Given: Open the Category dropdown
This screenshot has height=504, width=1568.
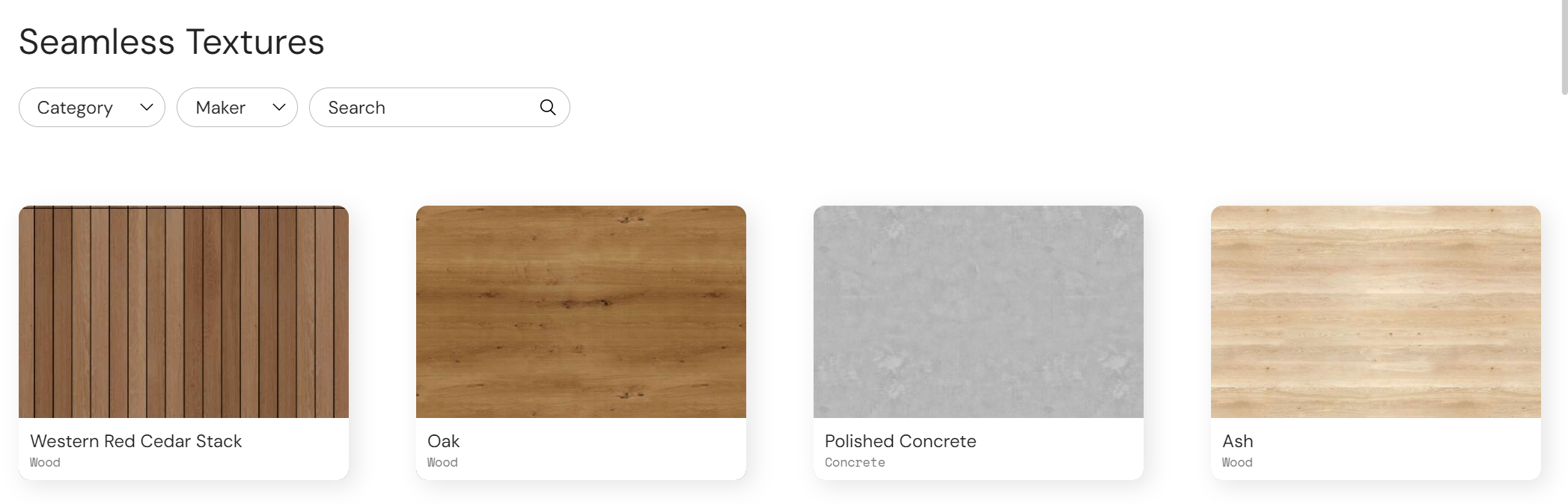Looking at the screenshot, I should pos(92,108).
